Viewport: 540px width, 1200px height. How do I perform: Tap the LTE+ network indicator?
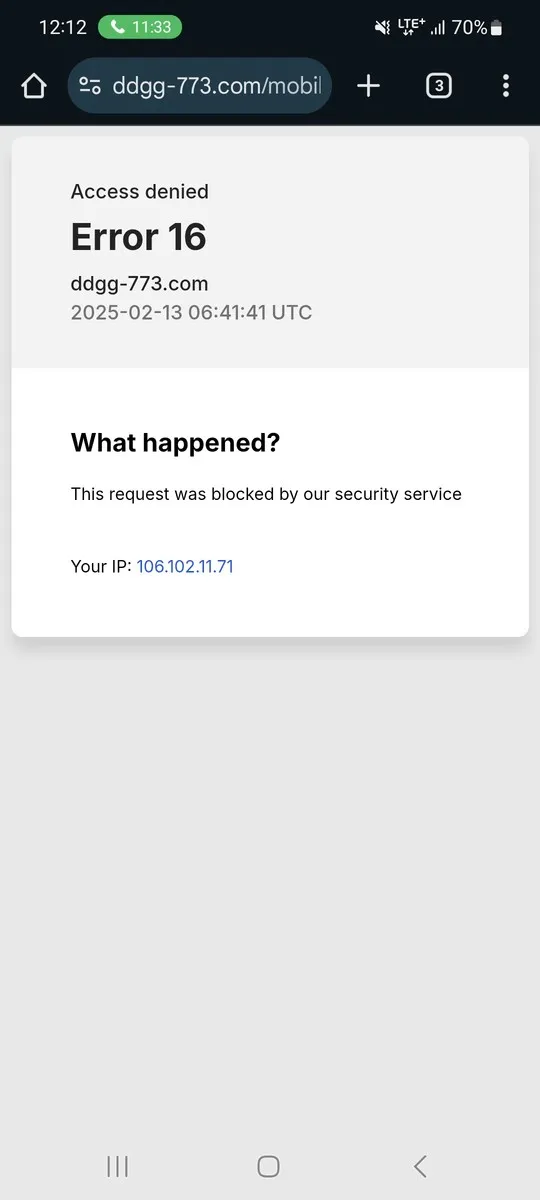[411, 27]
